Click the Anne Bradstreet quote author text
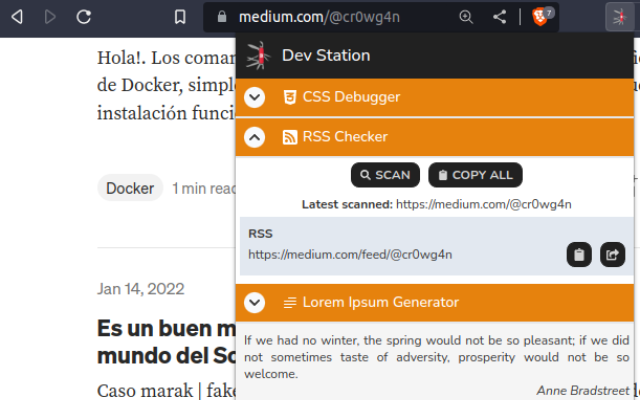 (583, 391)
